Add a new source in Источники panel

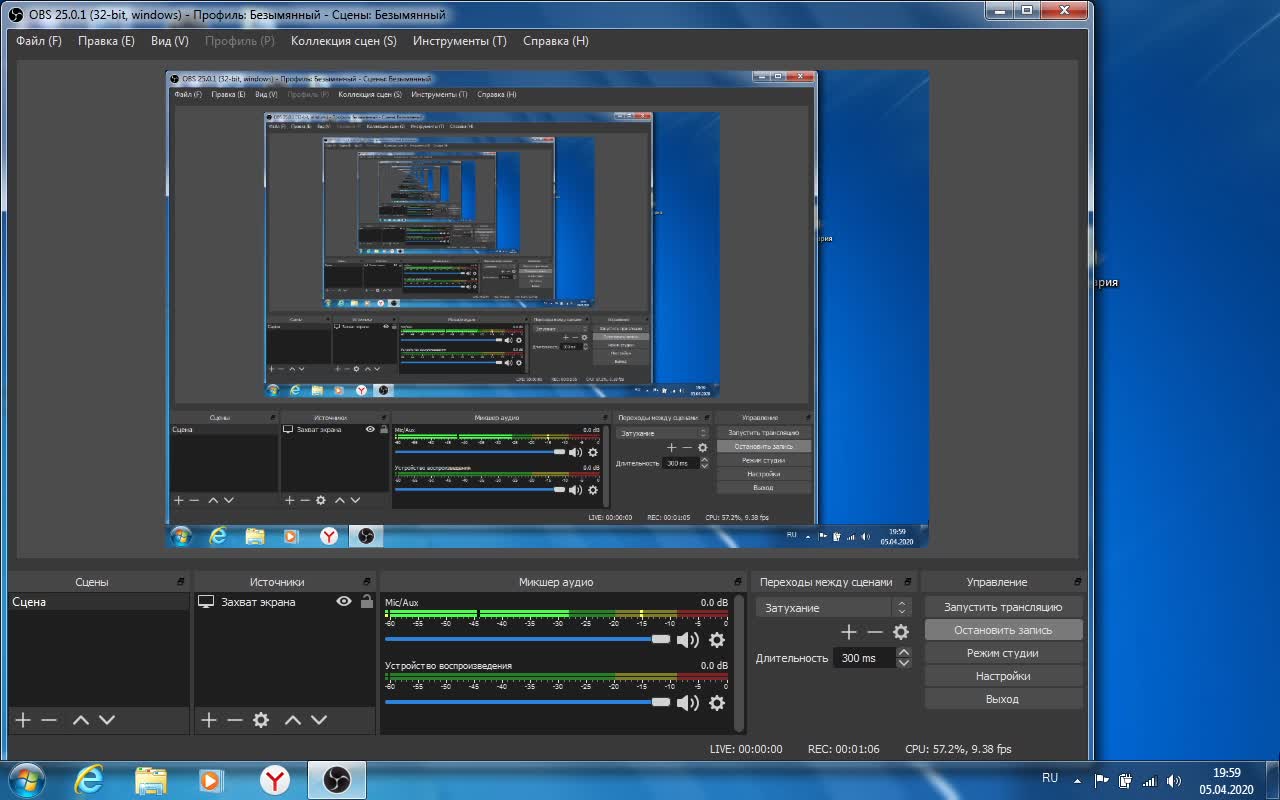pyautogui.click(x=209, y=720)
